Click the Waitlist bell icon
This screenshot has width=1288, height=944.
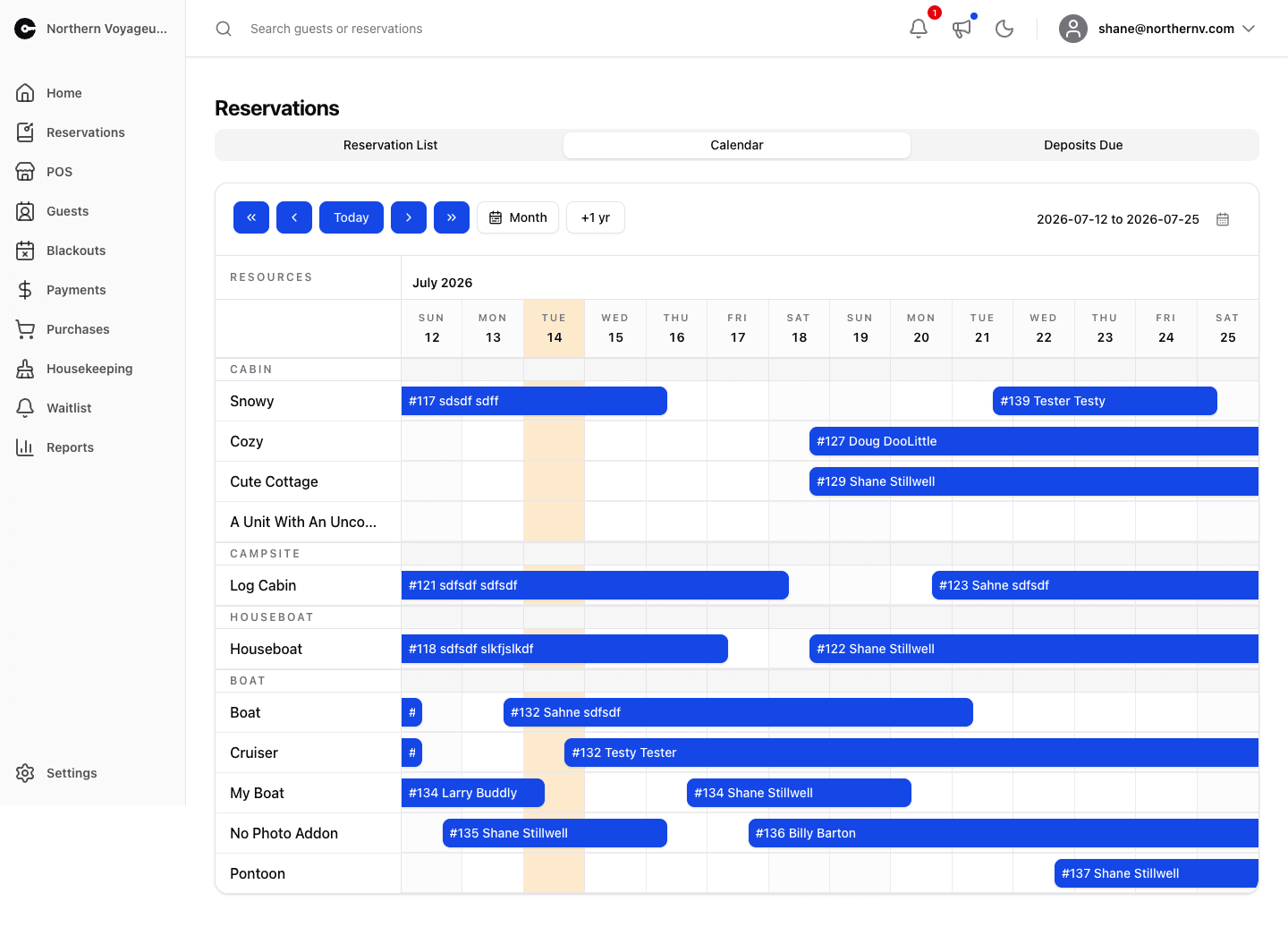pos(25,408)
